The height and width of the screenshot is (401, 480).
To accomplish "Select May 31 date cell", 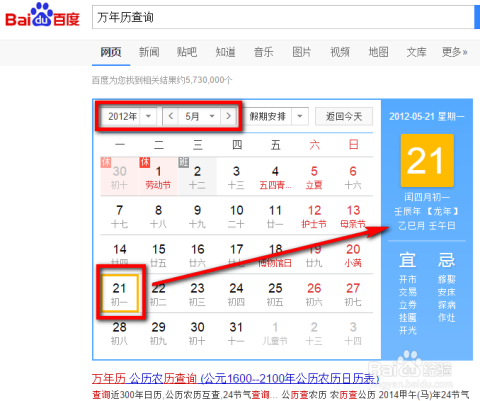I will point(236,333).
